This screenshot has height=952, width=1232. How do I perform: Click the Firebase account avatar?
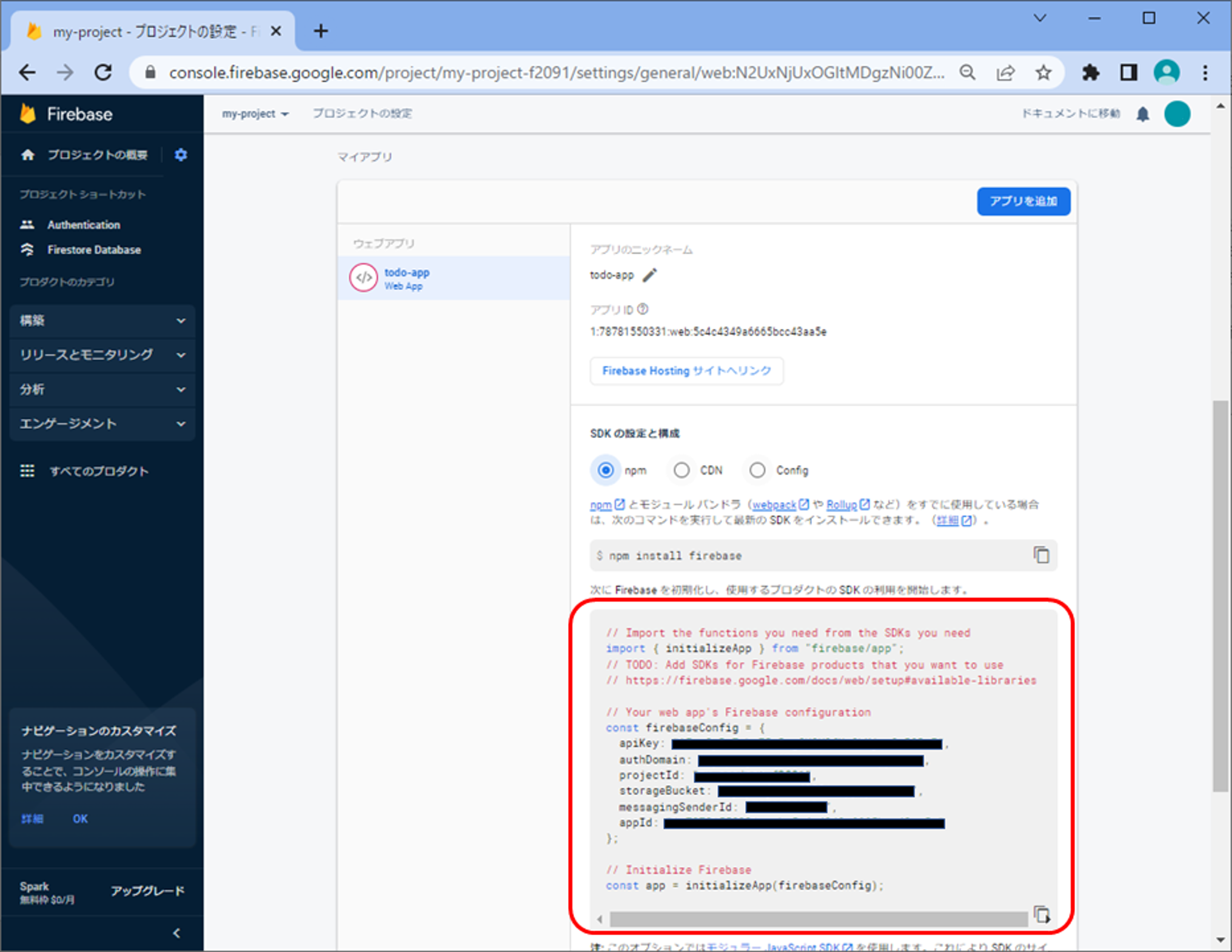coord(1177,114)
